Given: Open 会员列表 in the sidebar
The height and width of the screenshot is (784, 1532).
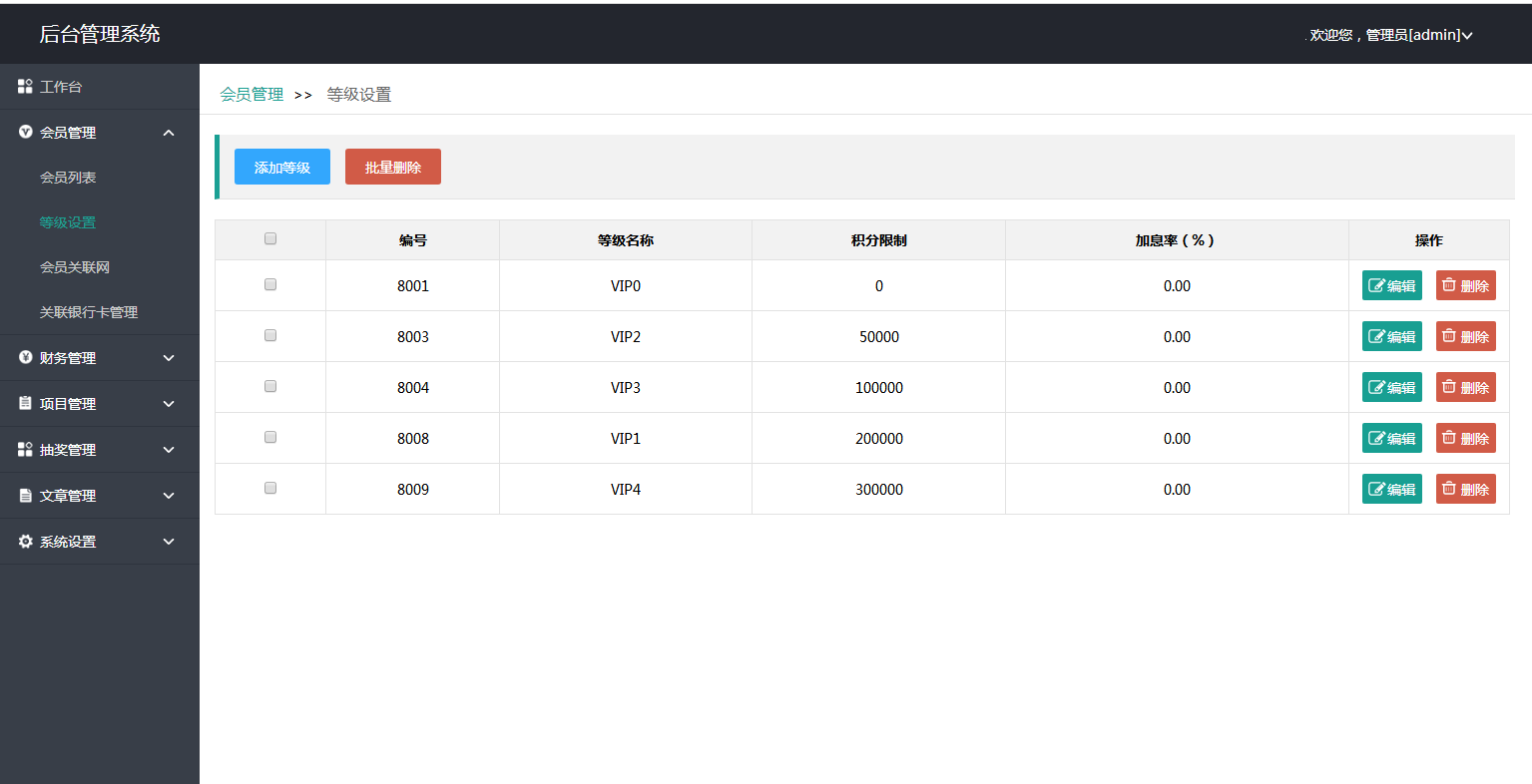Looking at the screenshot, I should tap(68, 178).
